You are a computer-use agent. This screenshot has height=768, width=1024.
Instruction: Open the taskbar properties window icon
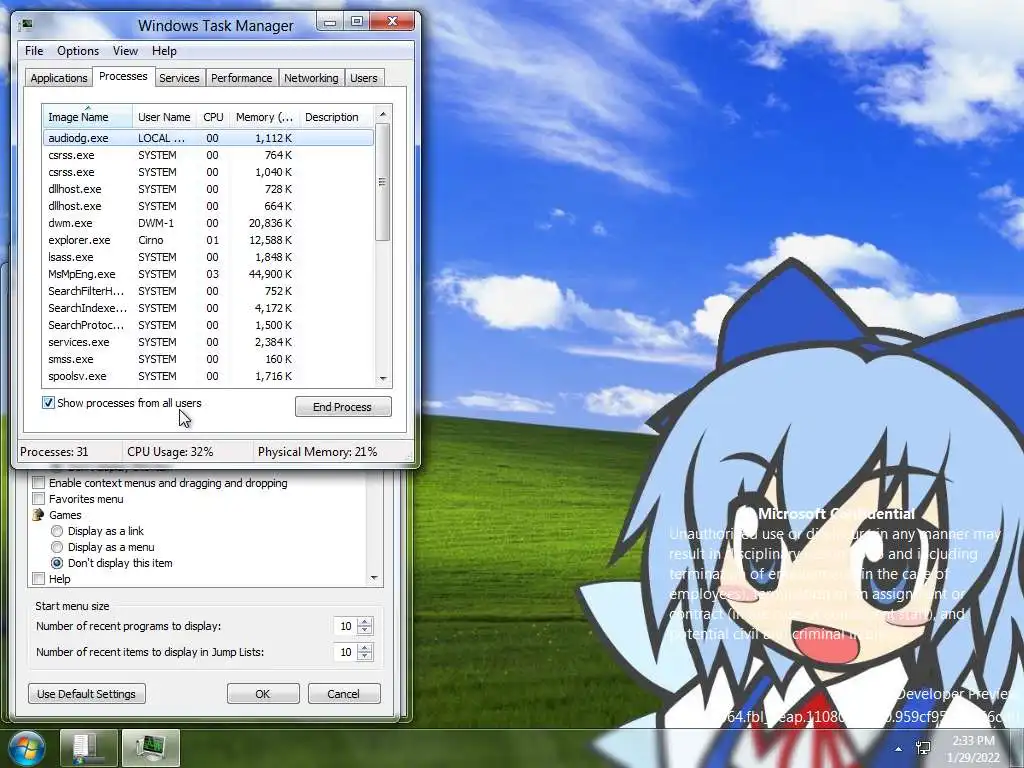coord(88,748)
